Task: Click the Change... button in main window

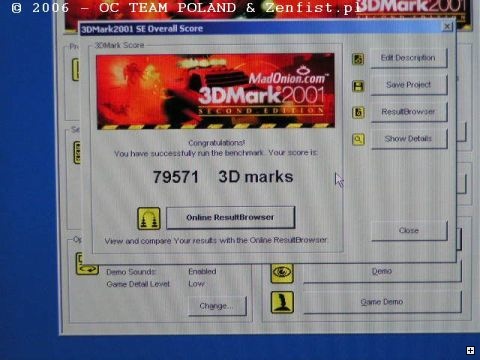Action: (217, 306)
